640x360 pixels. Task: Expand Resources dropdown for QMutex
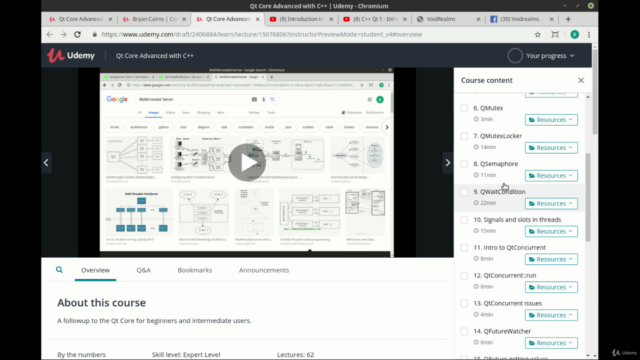551,120
